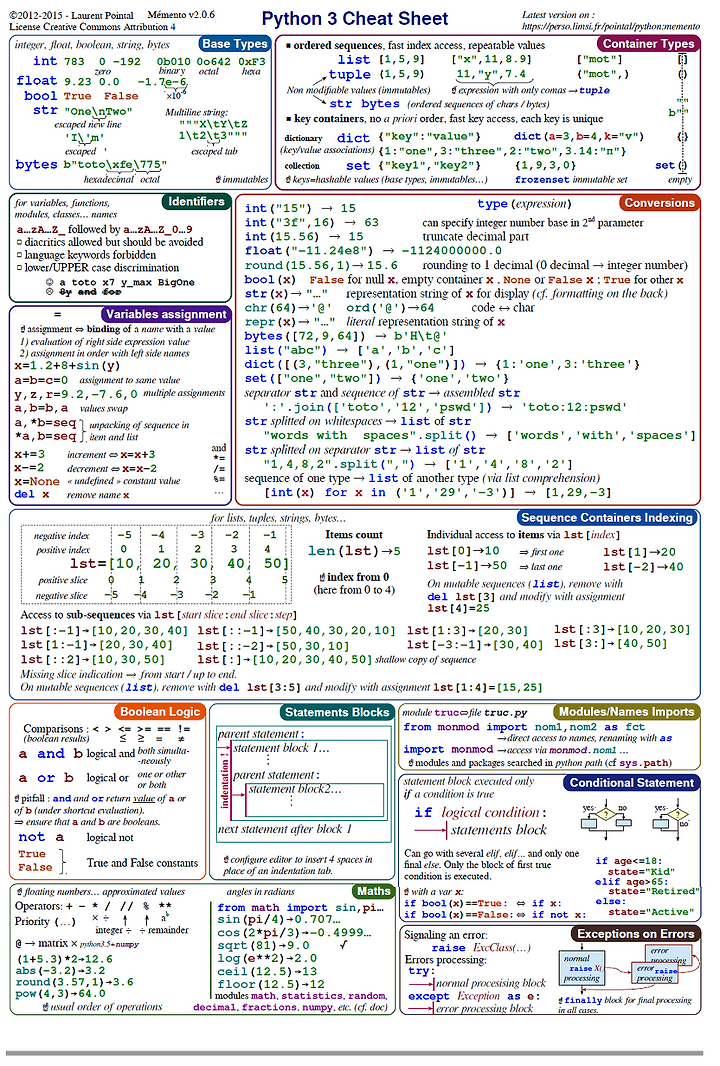Screen dimensions: 720x1066
Task: Click the Sequence Containers Indexing header
Action: (607, 517)
